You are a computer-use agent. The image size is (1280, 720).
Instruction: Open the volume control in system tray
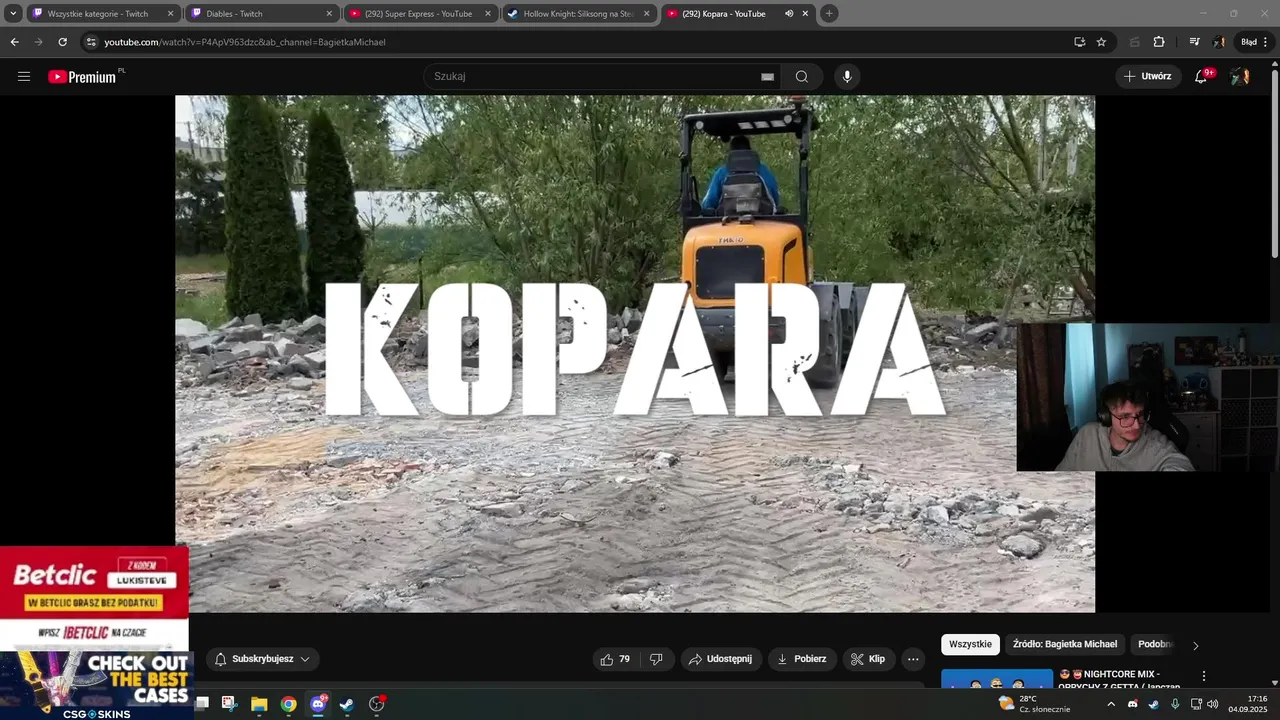[x=1213, y=703]
